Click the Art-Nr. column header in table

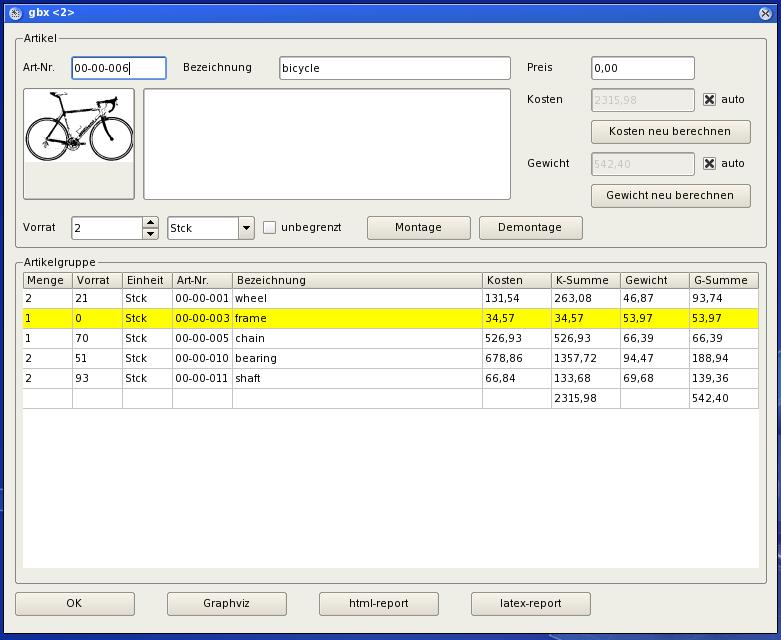[x=202, y=280]
